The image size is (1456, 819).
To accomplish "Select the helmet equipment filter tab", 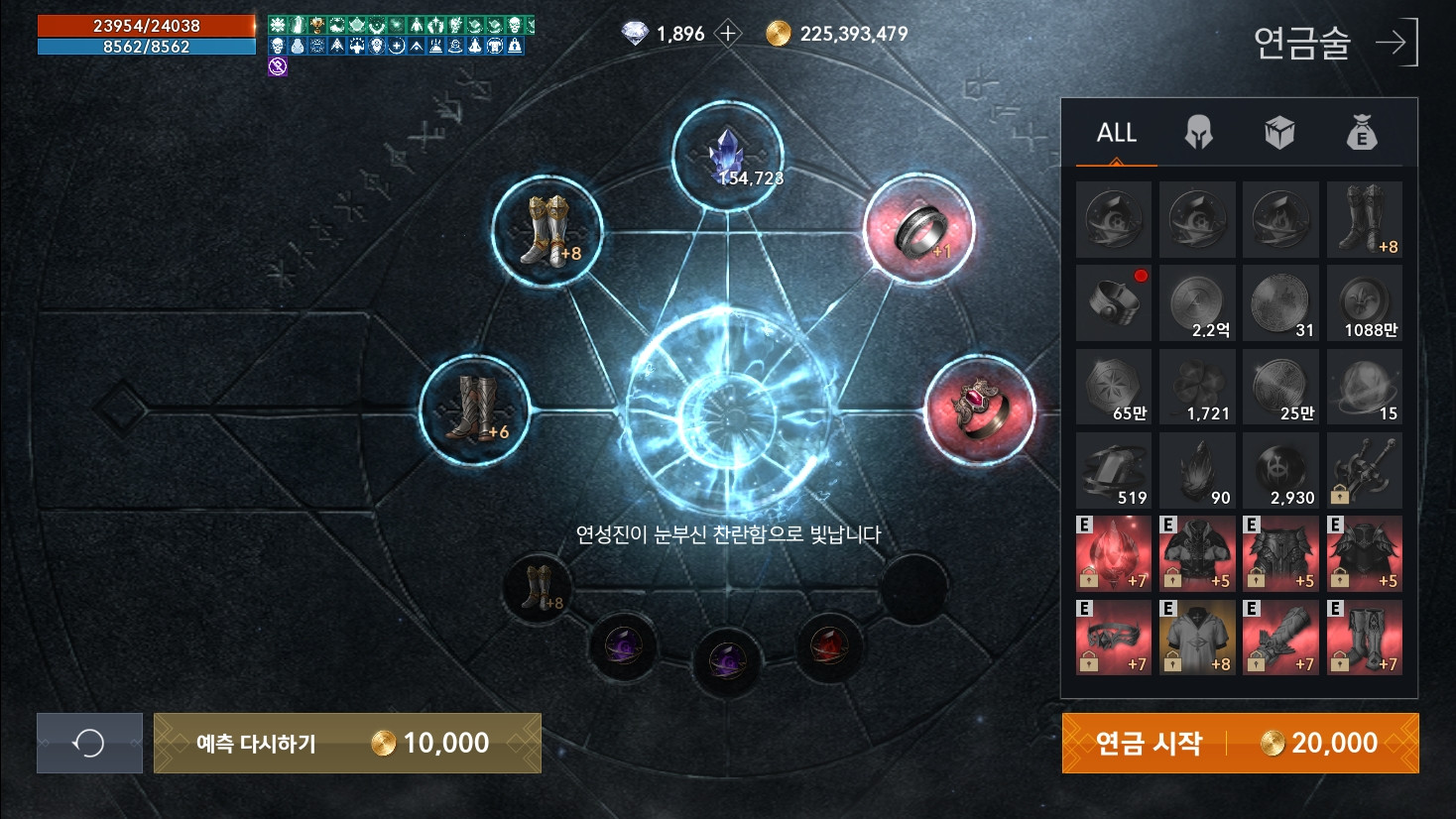I will click(1198, 133).
